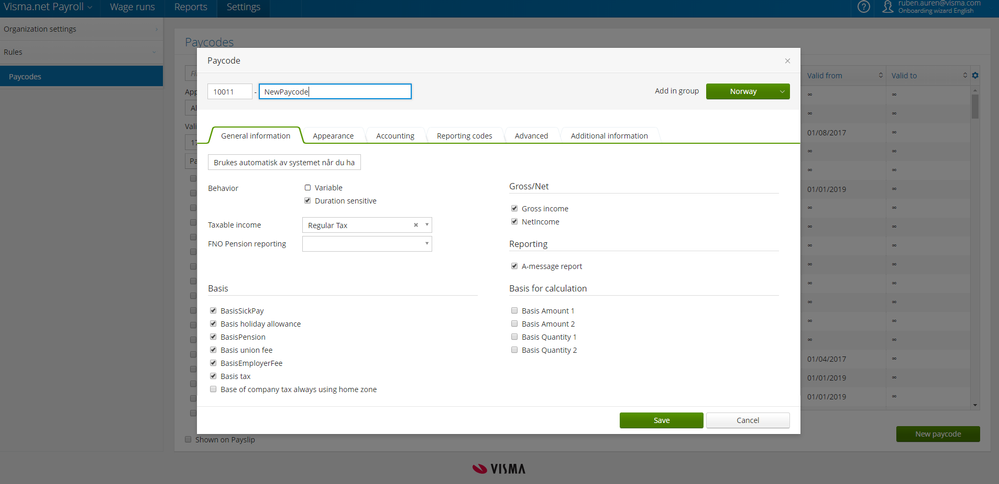
Task: Click the Visma logo in footer
Action: click(499, 469)
